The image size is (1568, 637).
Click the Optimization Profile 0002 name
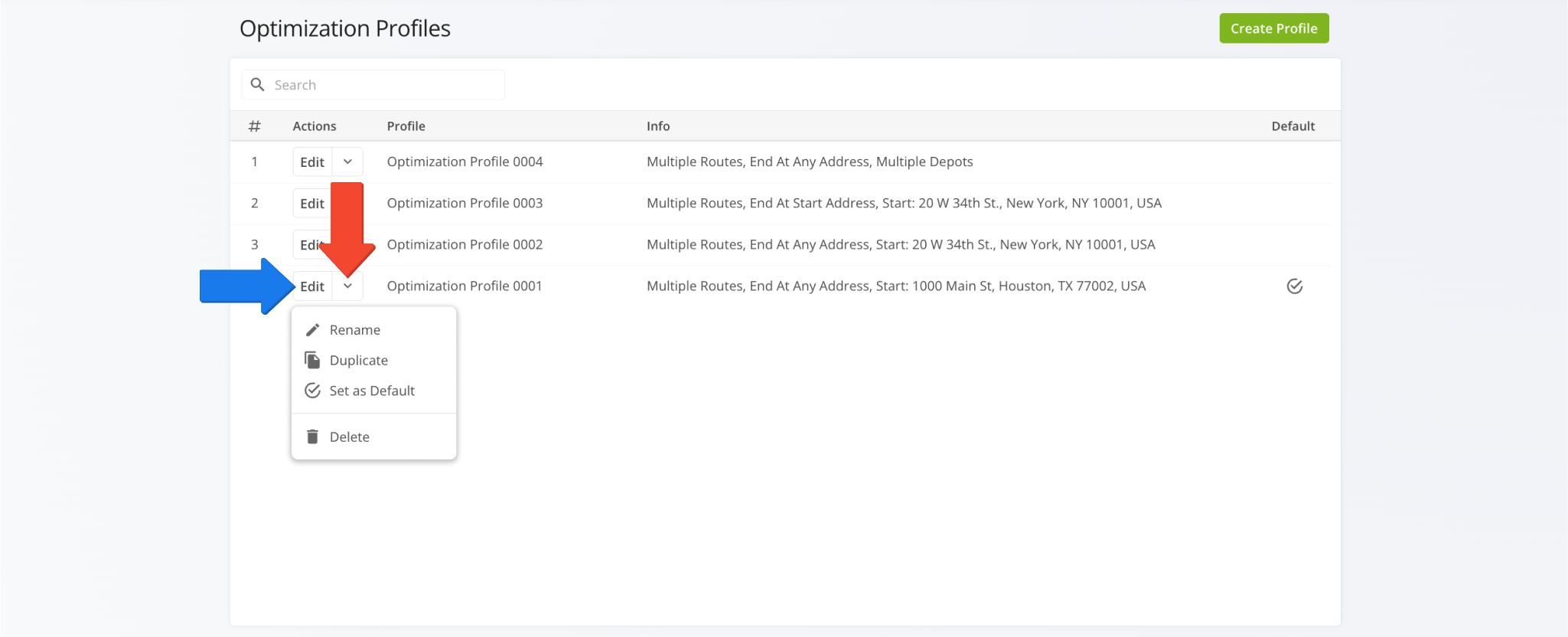pos(465,244)
